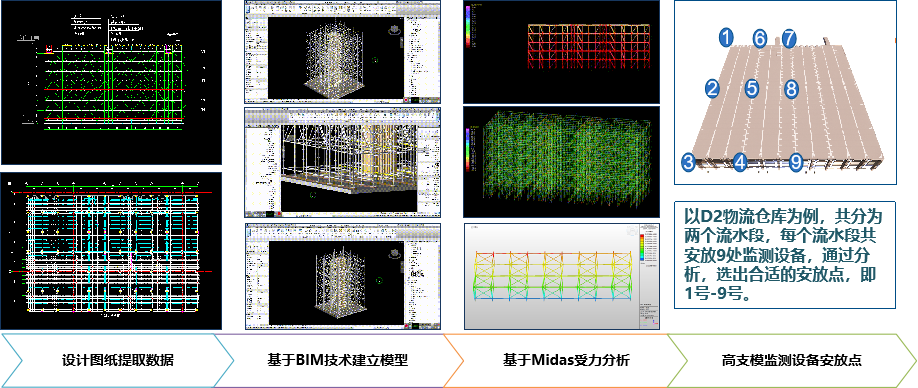Select the blue circle marker numbered 6

(759, 39)
